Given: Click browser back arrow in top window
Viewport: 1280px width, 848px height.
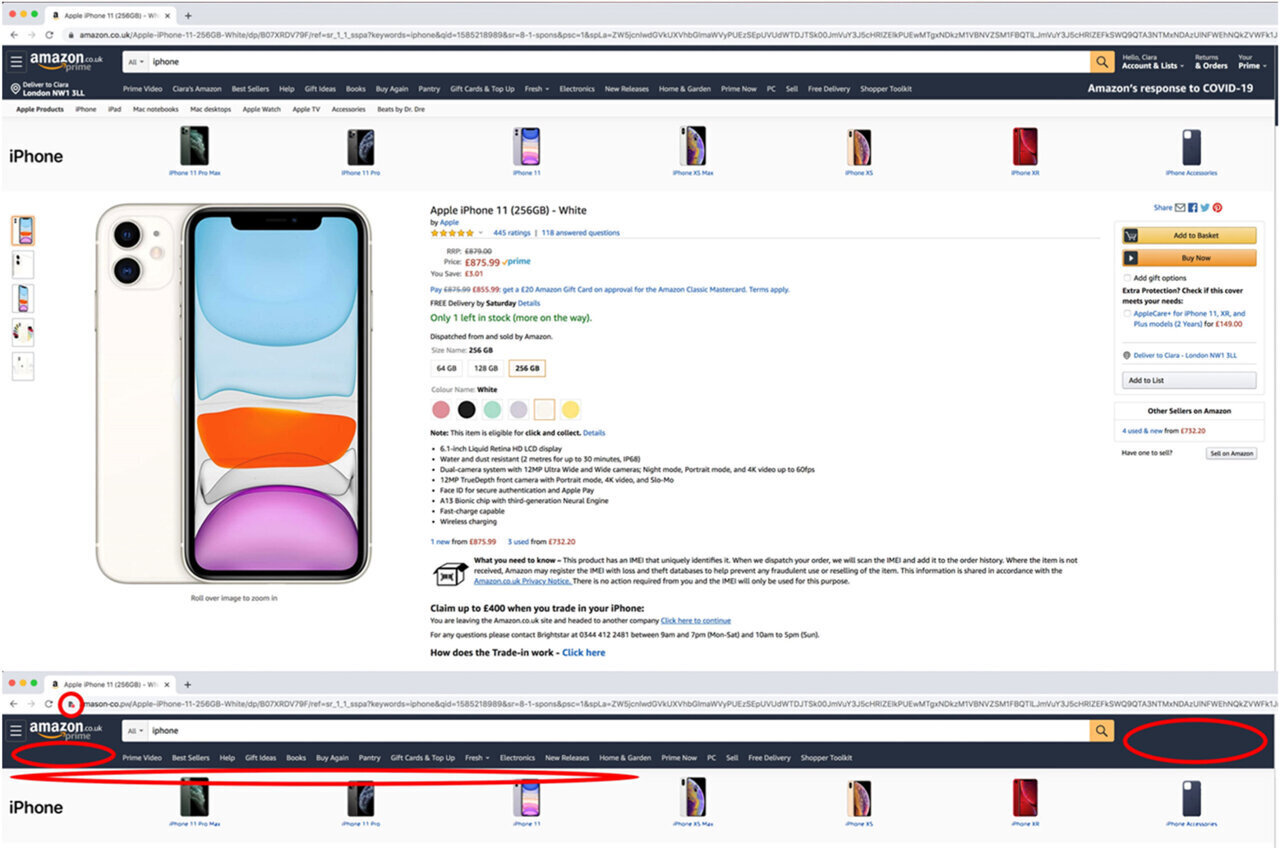Looking at the screenshot, I should [14, 34].
